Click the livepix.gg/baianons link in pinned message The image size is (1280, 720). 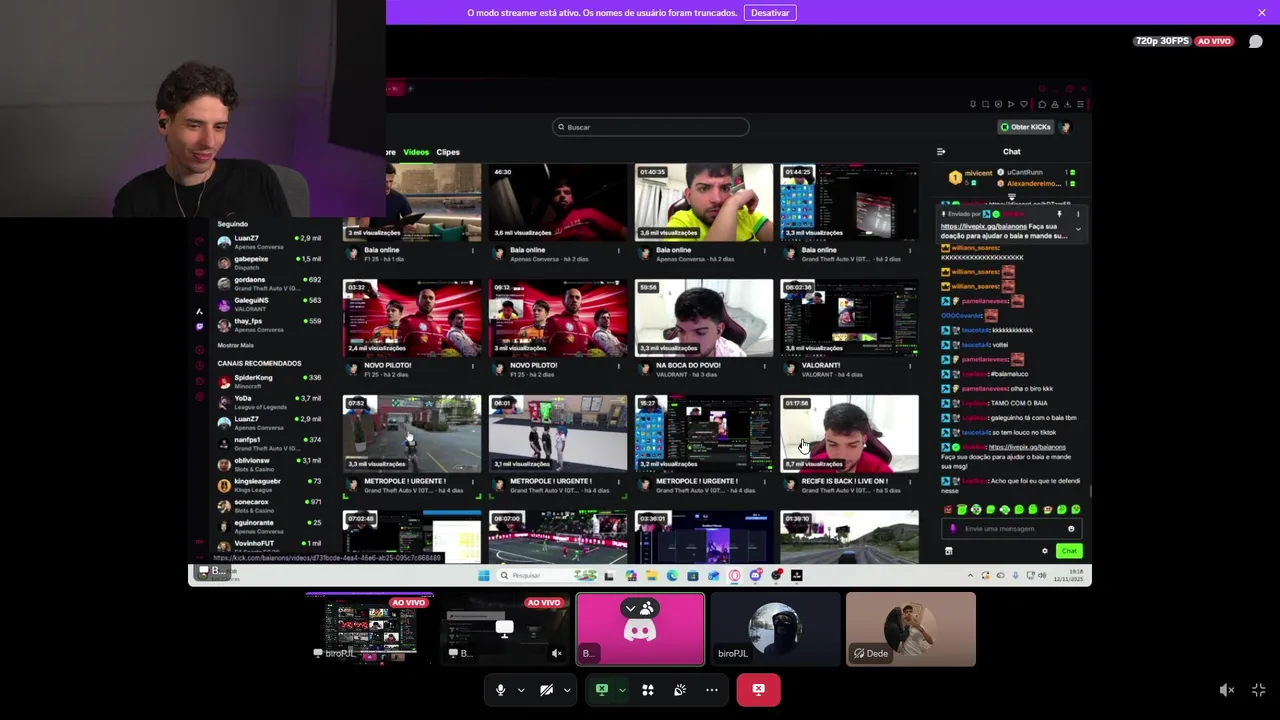pyautogui.click(x=984, y=227)
